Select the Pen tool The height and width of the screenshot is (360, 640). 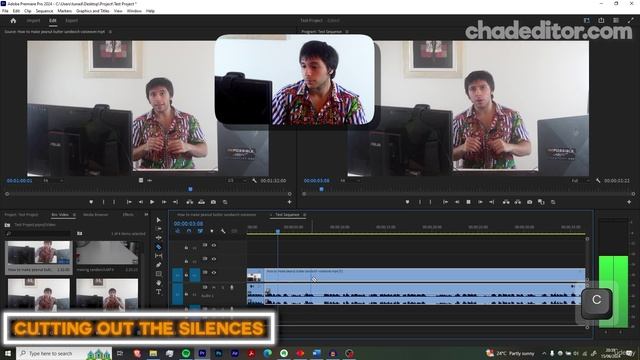pos(158,265)
